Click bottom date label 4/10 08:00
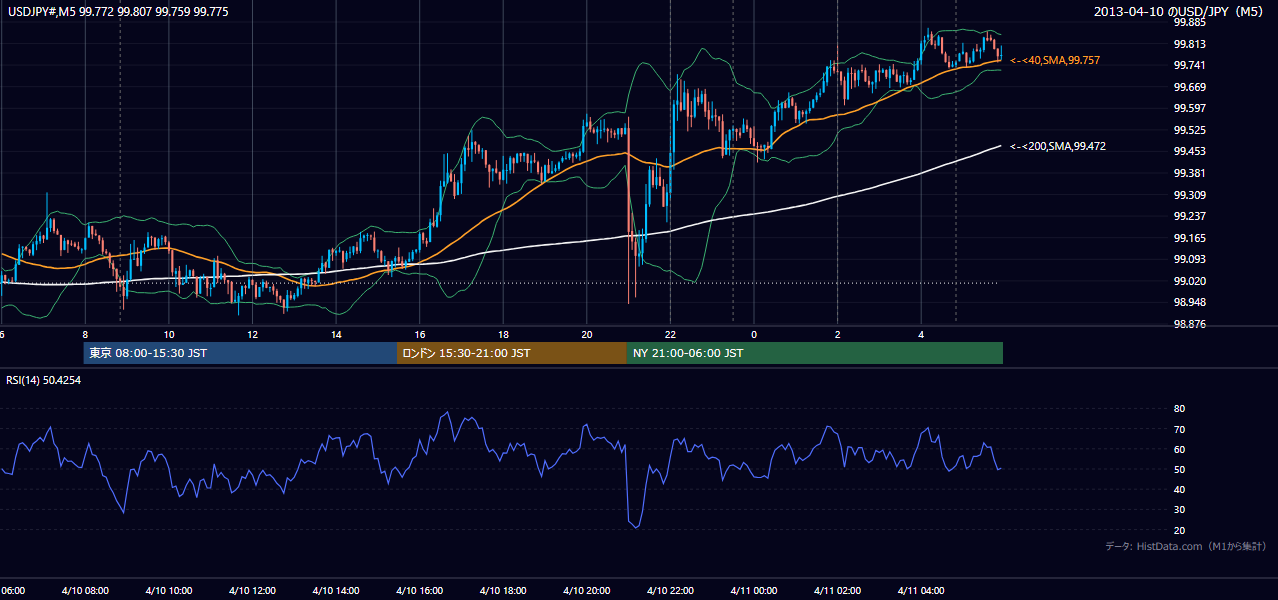 [85, 590]
